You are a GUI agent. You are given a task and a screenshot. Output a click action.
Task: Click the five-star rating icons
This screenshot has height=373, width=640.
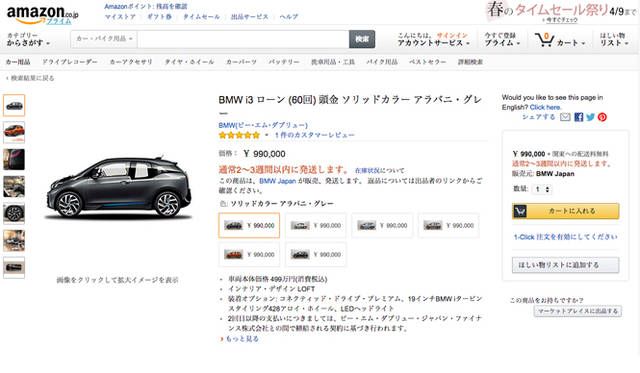[x=239, y=135]
